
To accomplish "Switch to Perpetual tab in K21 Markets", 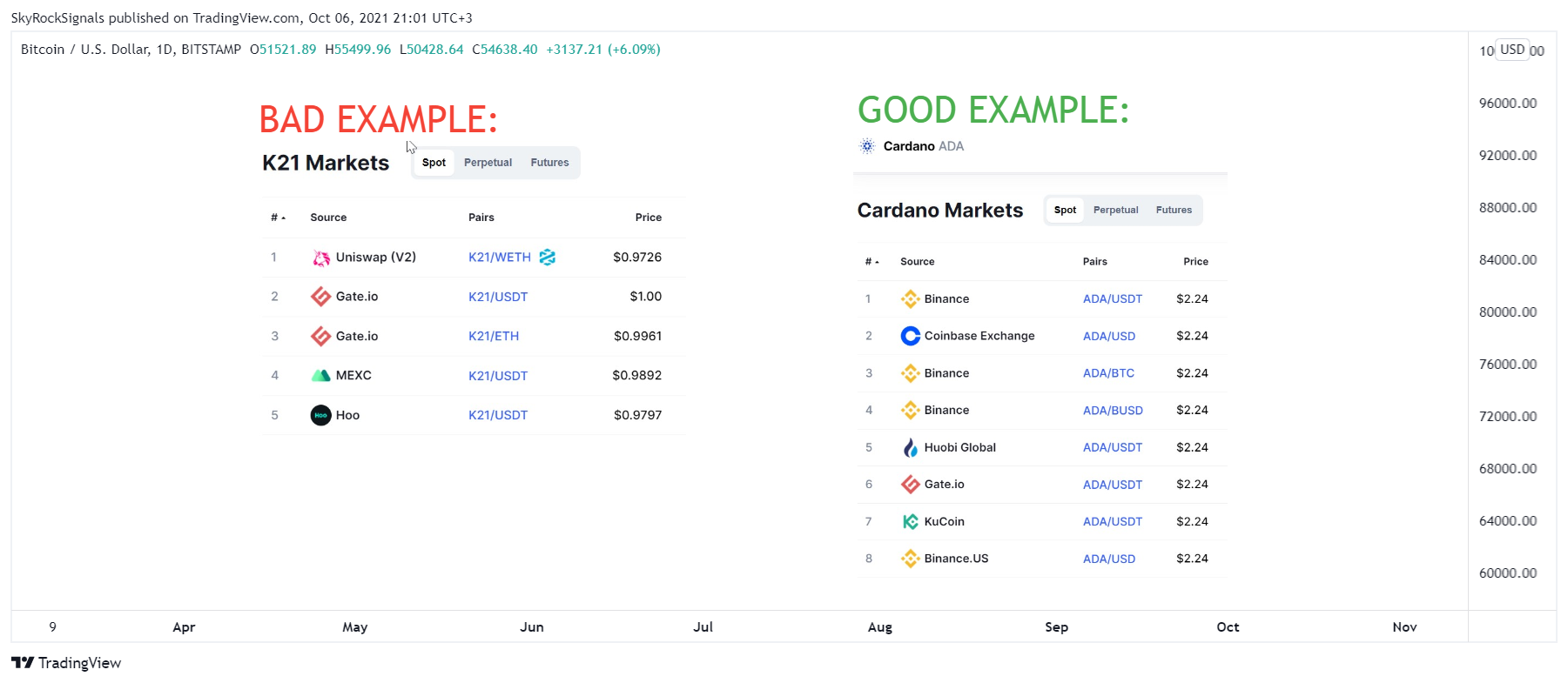I will [x=488, y=163].
